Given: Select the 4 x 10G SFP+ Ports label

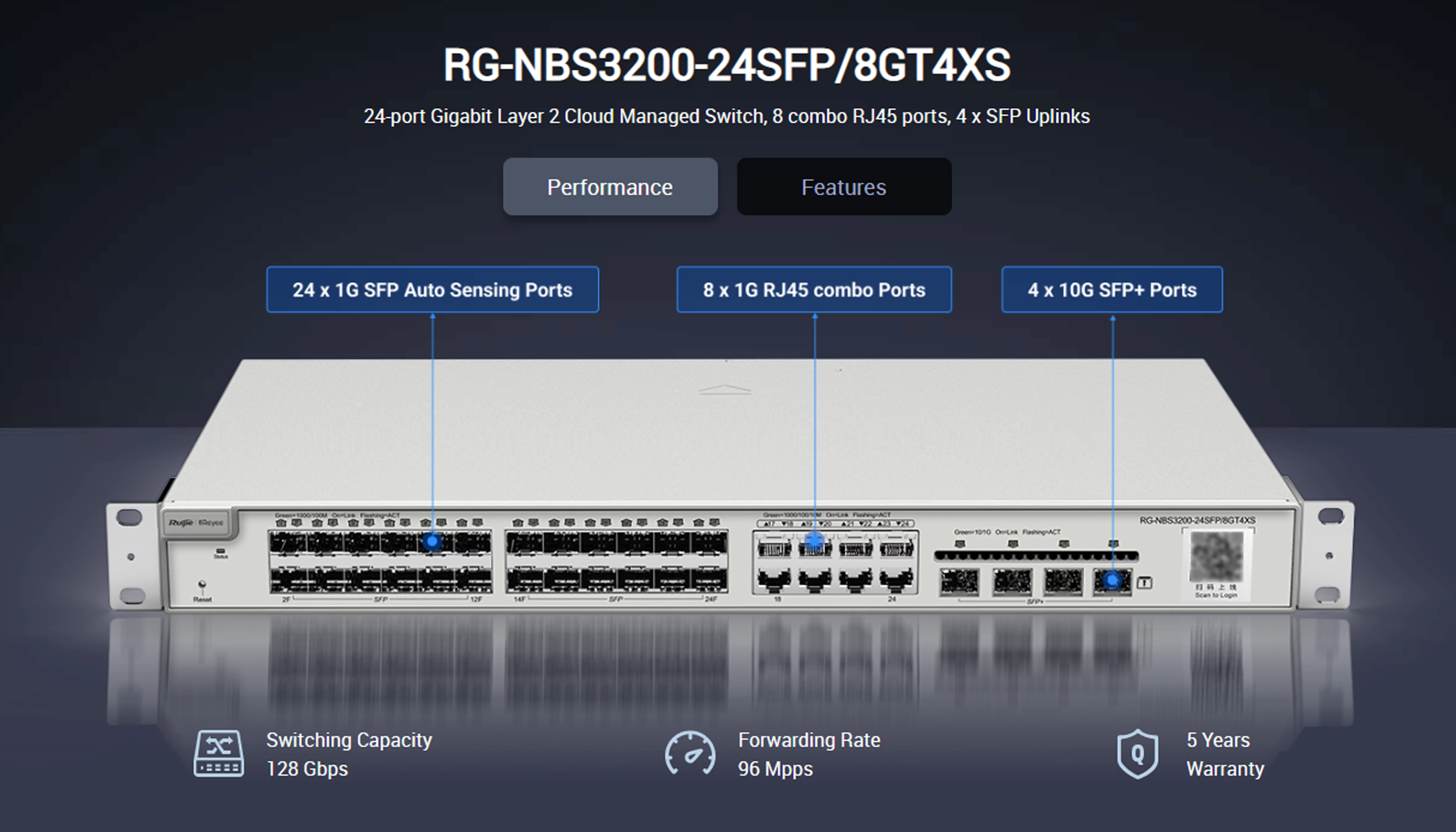Looking at the screenshot, I should 1112,290.
